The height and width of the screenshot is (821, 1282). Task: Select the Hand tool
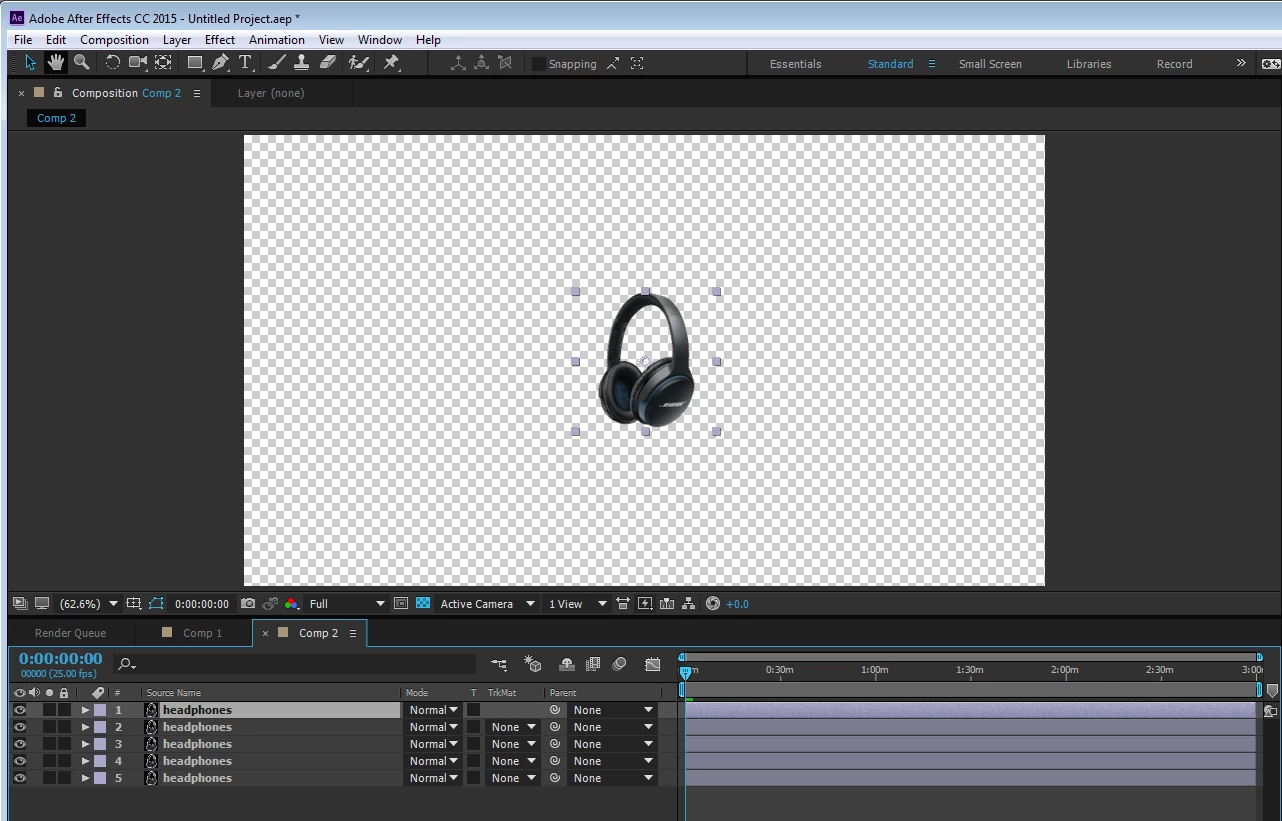point(56,62)
